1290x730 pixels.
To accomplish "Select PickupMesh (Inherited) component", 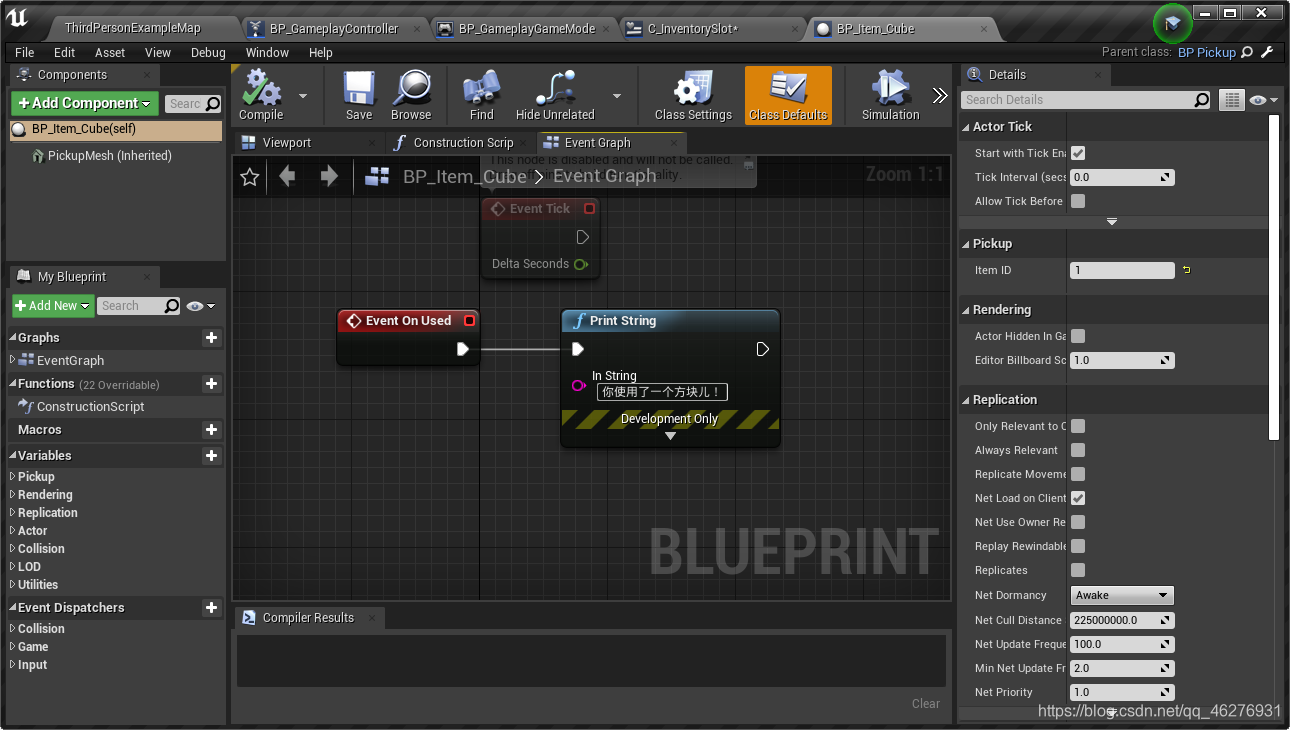I will 109,156.
